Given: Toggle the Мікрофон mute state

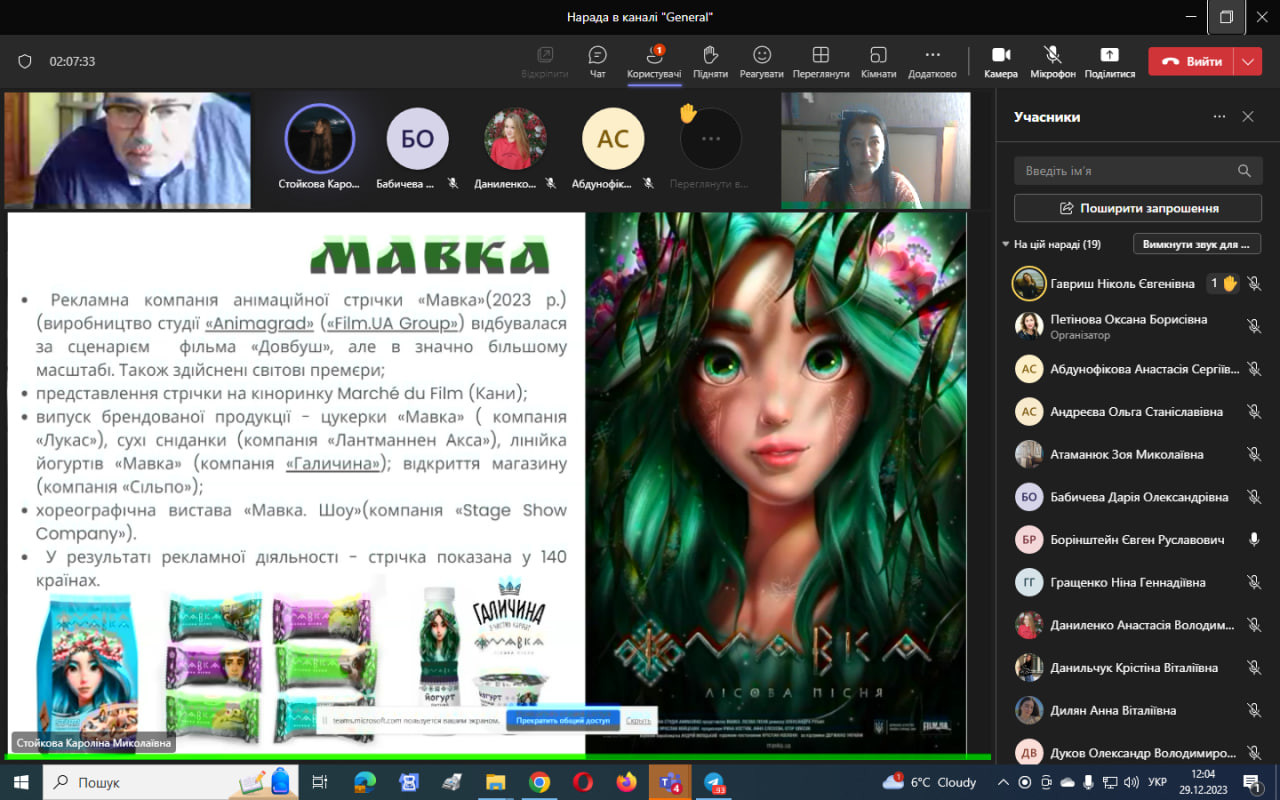Looking at the screenshot, I should [1053, 61].
